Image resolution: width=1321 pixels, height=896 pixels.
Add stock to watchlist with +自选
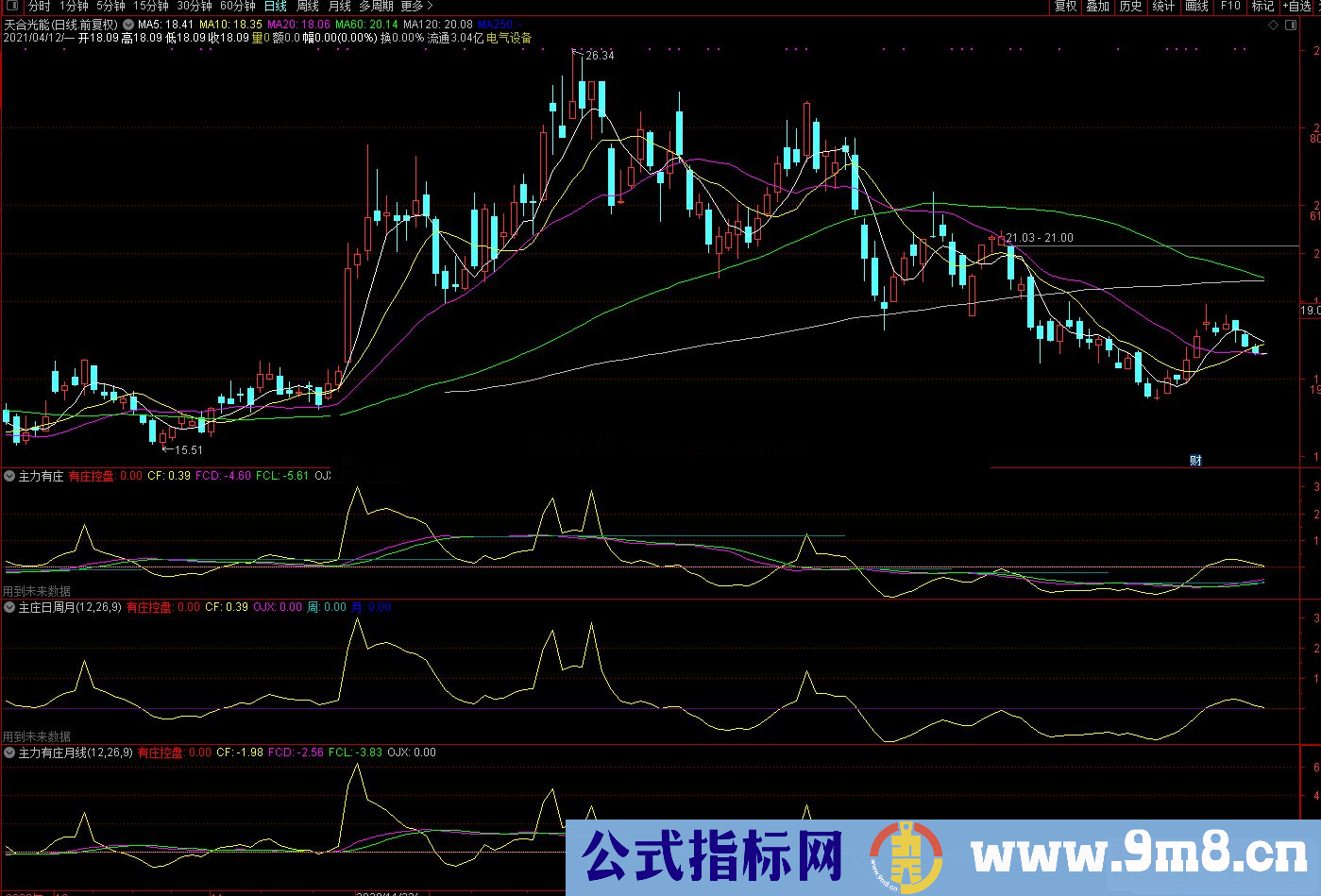coord(1295,7)
